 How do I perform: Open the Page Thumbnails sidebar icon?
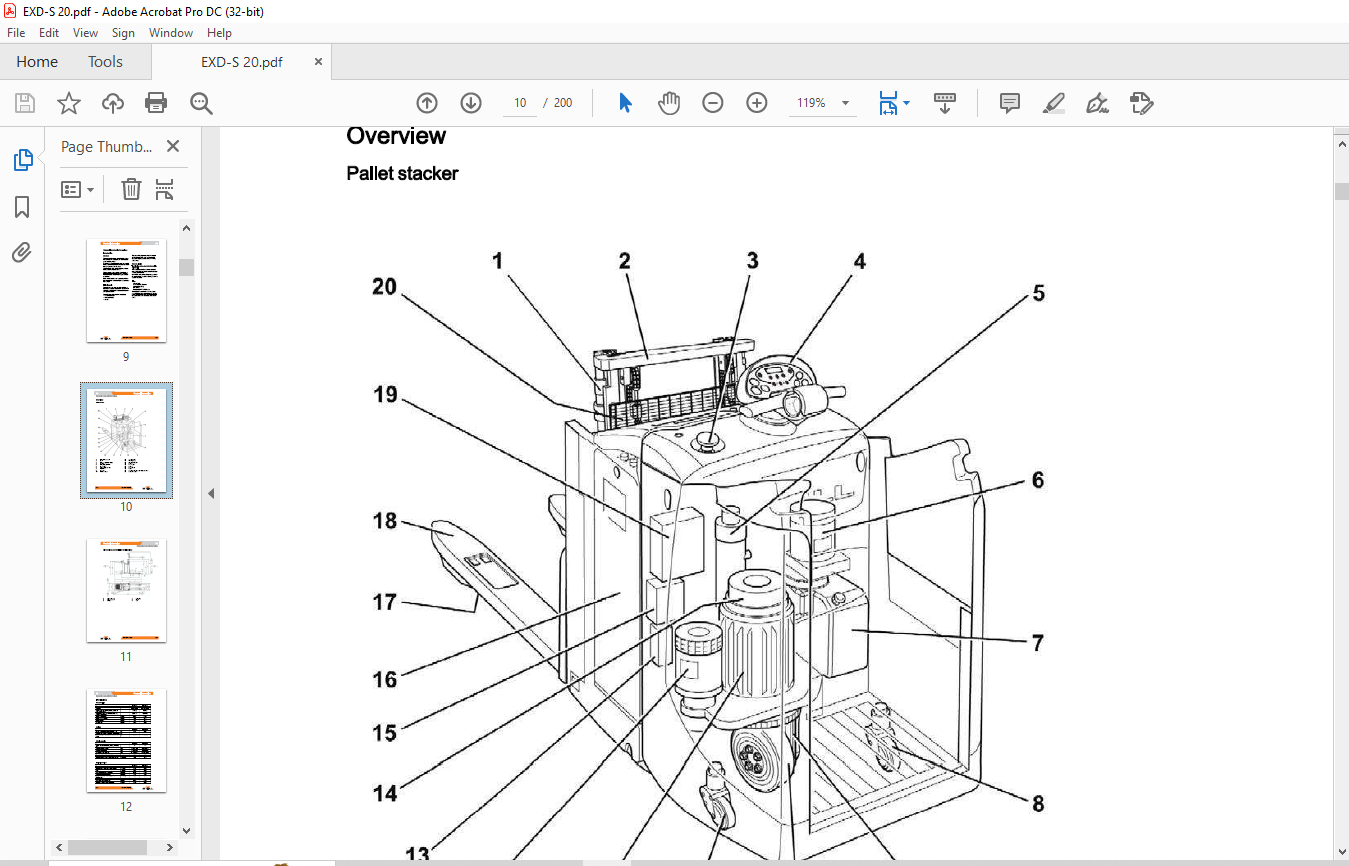22,160
